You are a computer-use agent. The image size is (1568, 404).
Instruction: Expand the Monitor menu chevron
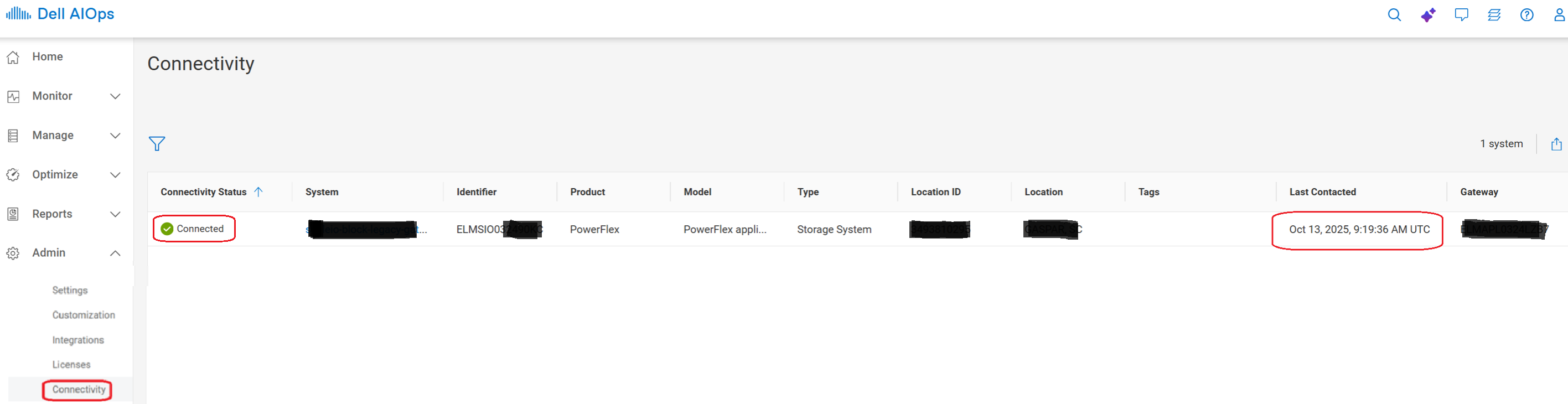pos(115,96)
